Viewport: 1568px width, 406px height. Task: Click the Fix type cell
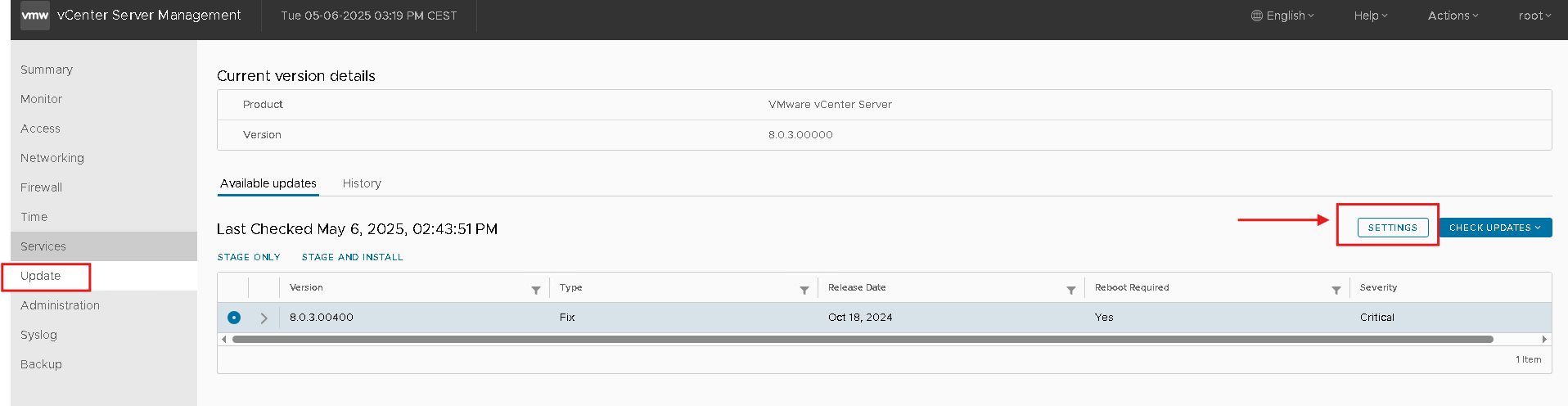(x=567, y=318)
